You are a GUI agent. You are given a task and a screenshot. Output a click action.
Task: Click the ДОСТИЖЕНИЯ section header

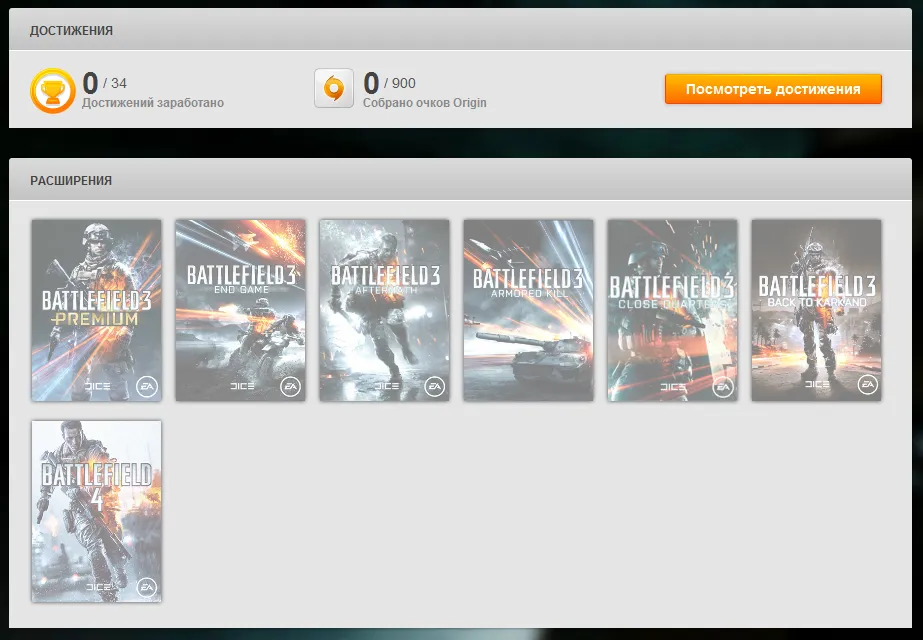[71, 31]
